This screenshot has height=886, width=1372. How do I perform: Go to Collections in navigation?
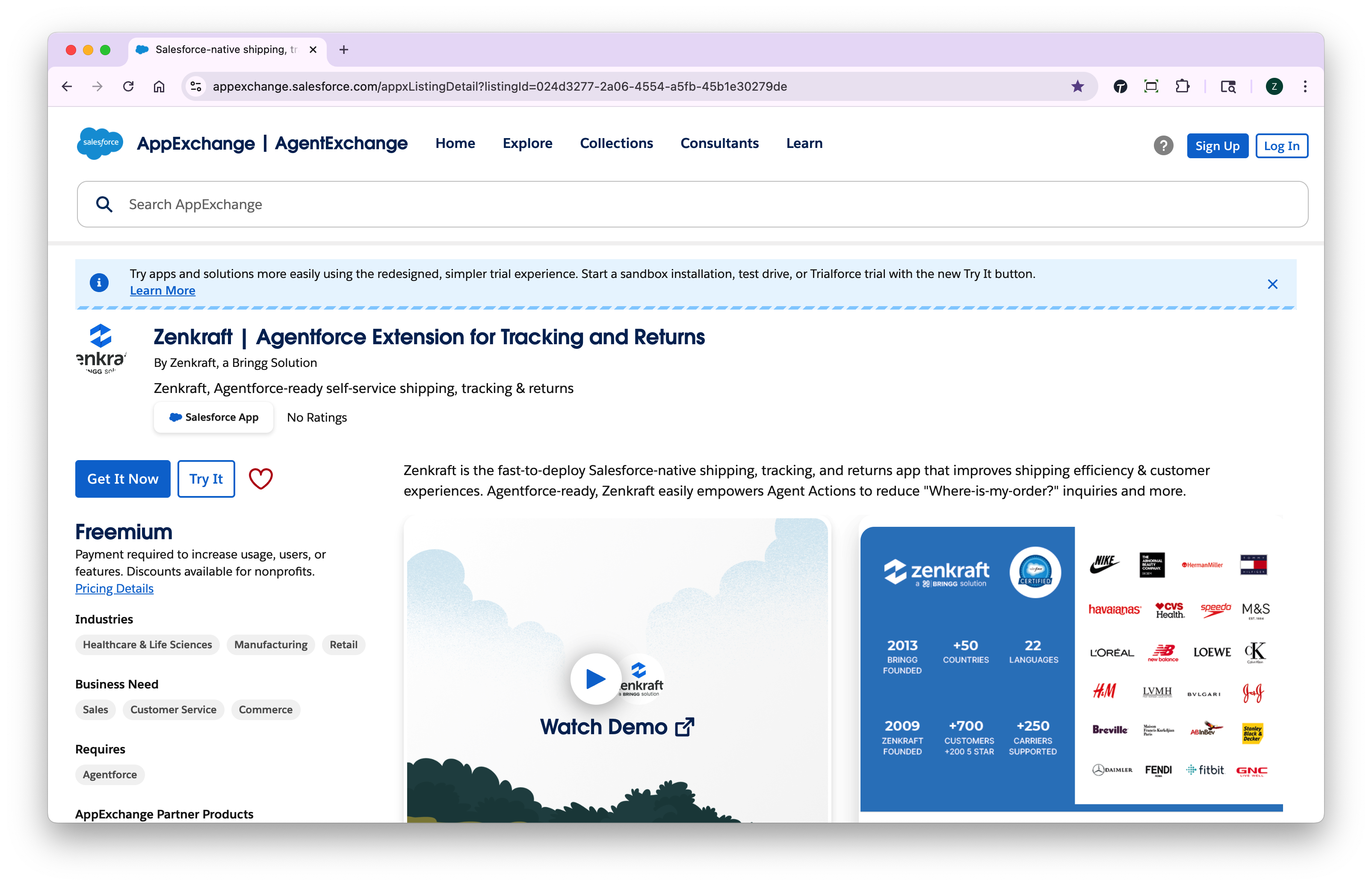(x=616, y=143)
